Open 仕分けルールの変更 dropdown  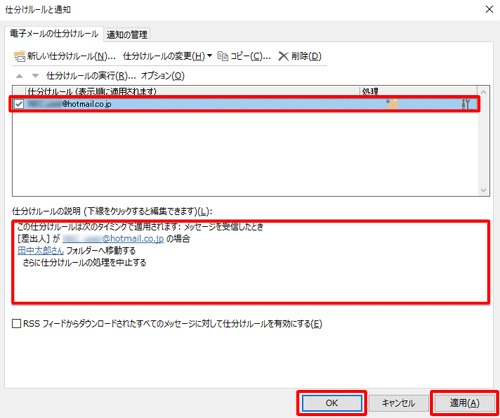pos(167,56)
